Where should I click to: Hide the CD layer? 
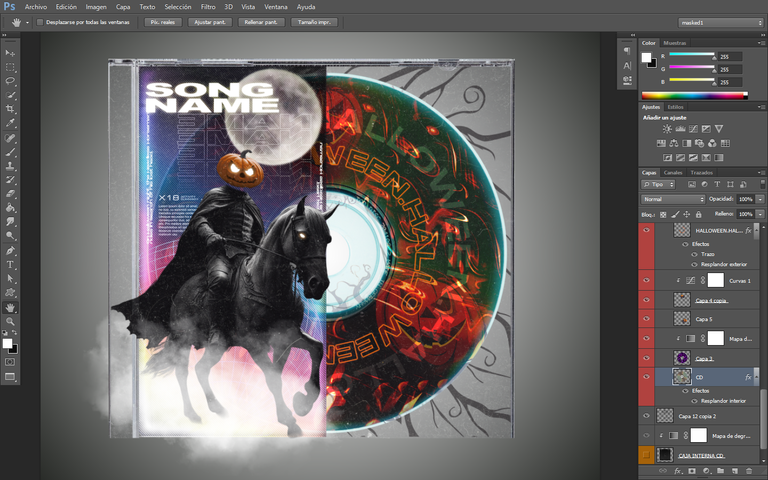(x=647, y=377)
